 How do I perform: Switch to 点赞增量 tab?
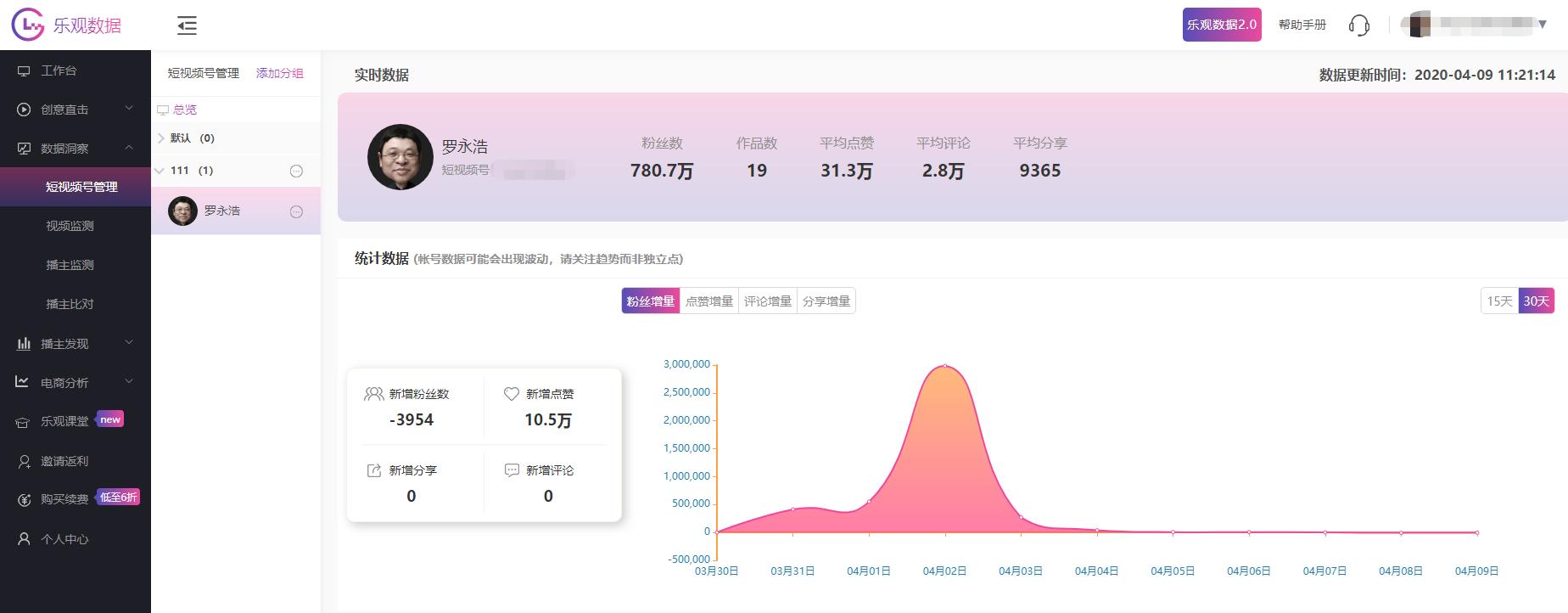pyautogui.click(x=708, y=301)
